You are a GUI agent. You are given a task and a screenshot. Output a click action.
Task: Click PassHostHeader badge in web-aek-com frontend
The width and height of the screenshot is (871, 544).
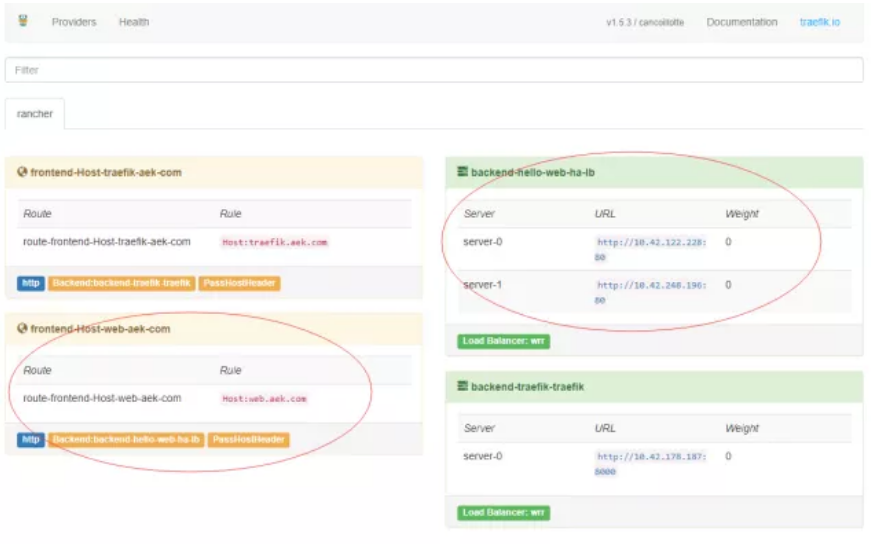[x=248, y=440]
